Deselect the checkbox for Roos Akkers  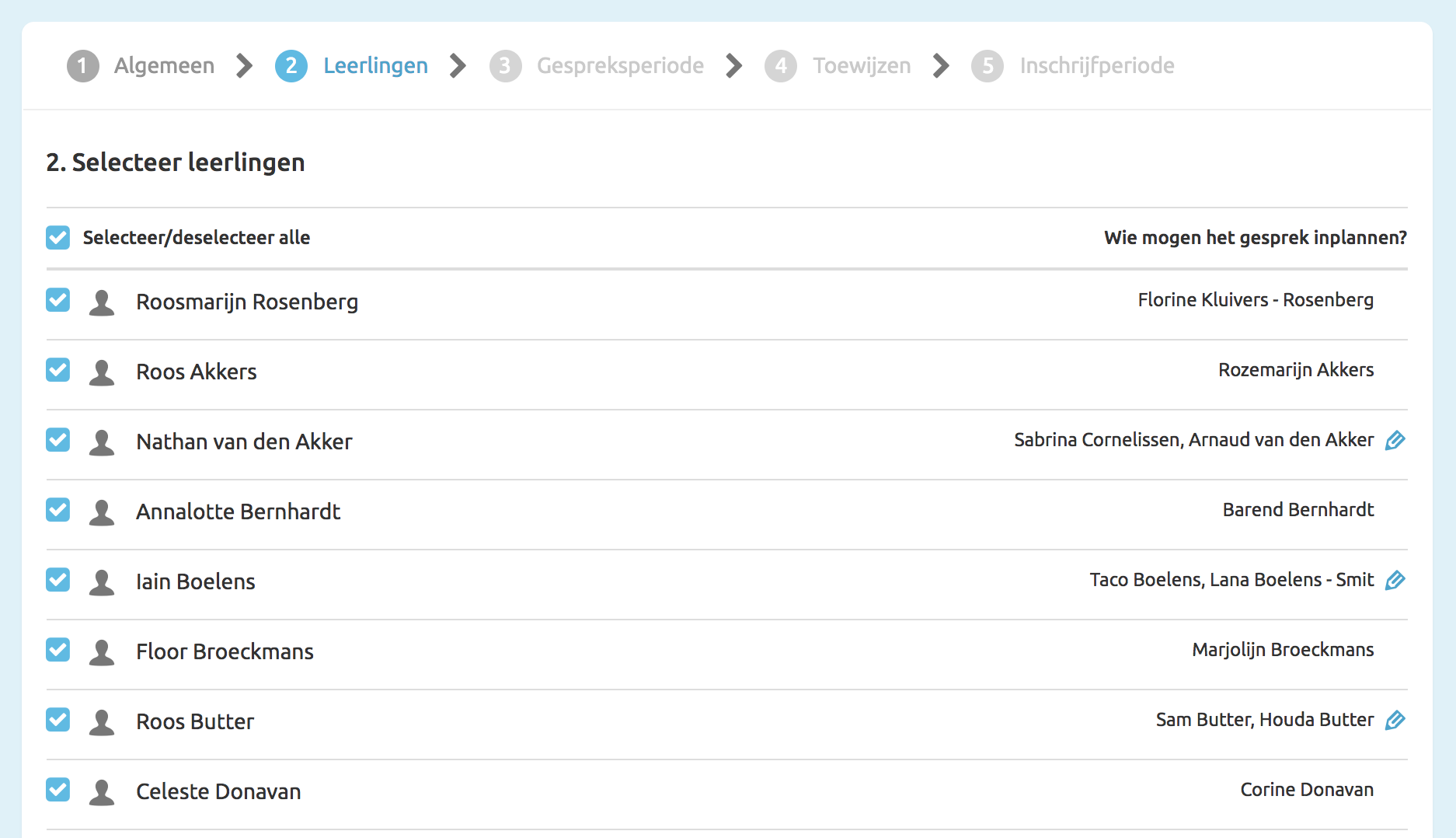[x=57, y=370]
